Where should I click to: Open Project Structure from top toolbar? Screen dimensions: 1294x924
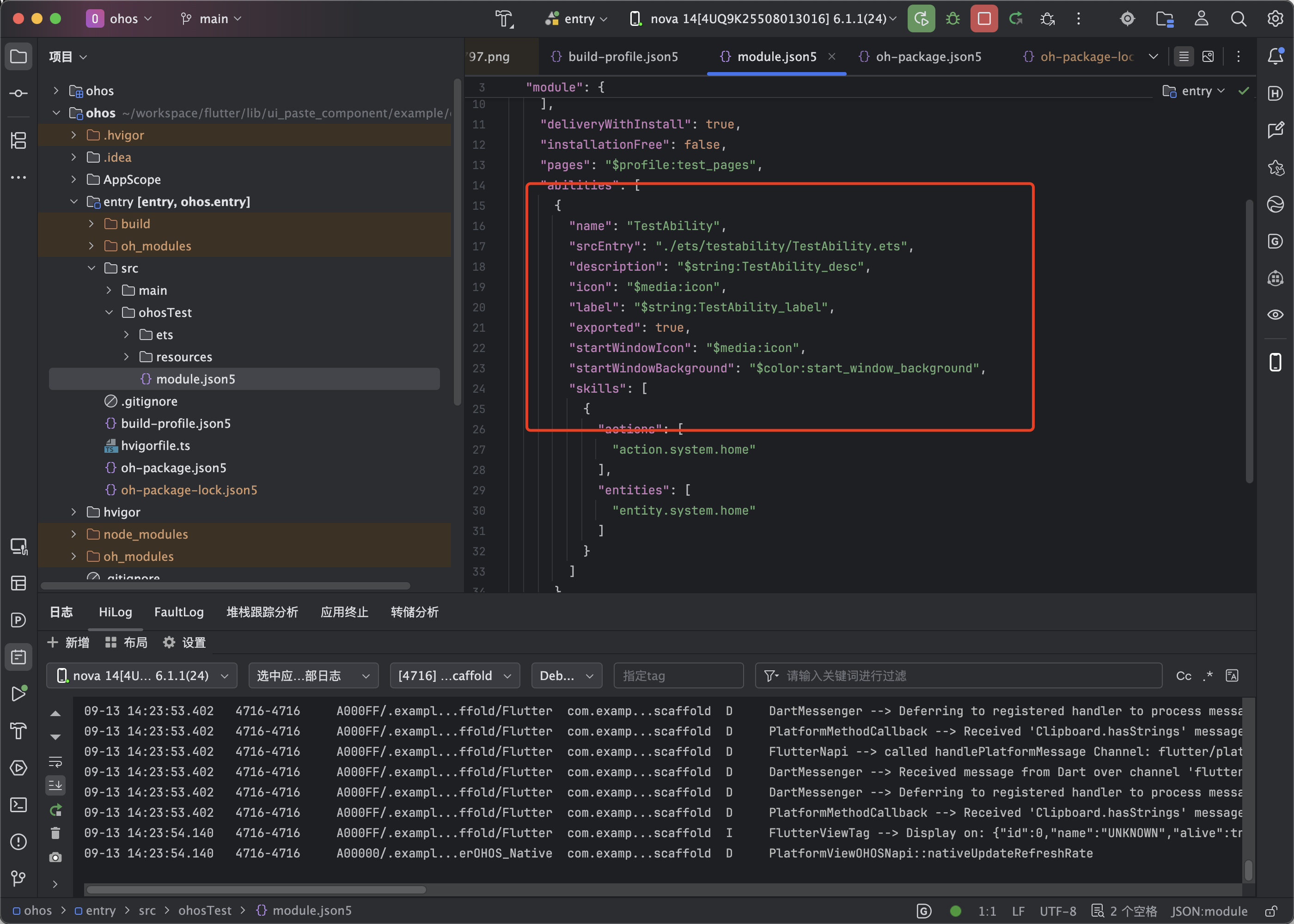click(x=1164, y=19)
